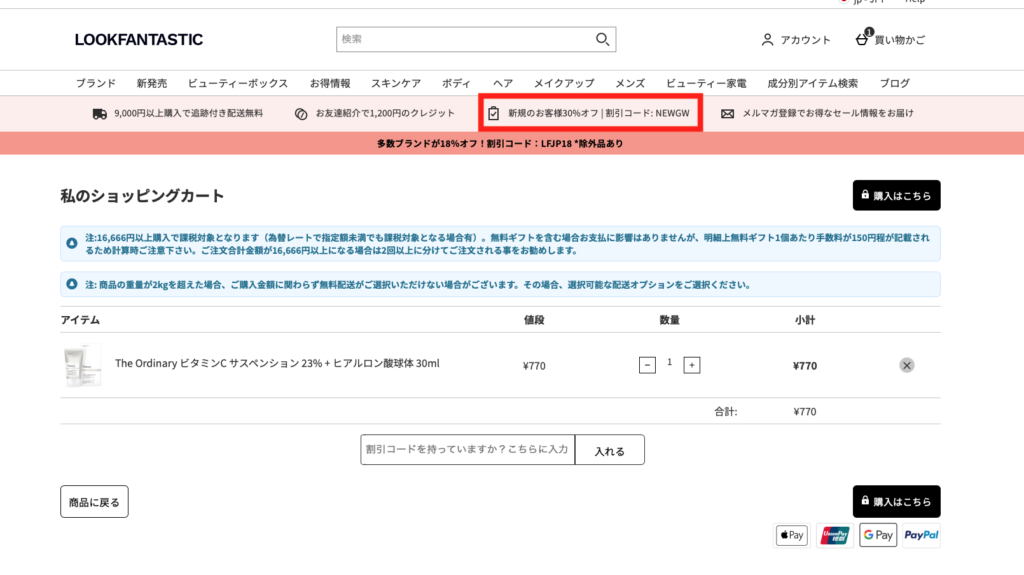
Task: Open the ヘア menu
Action: [502, 83]
